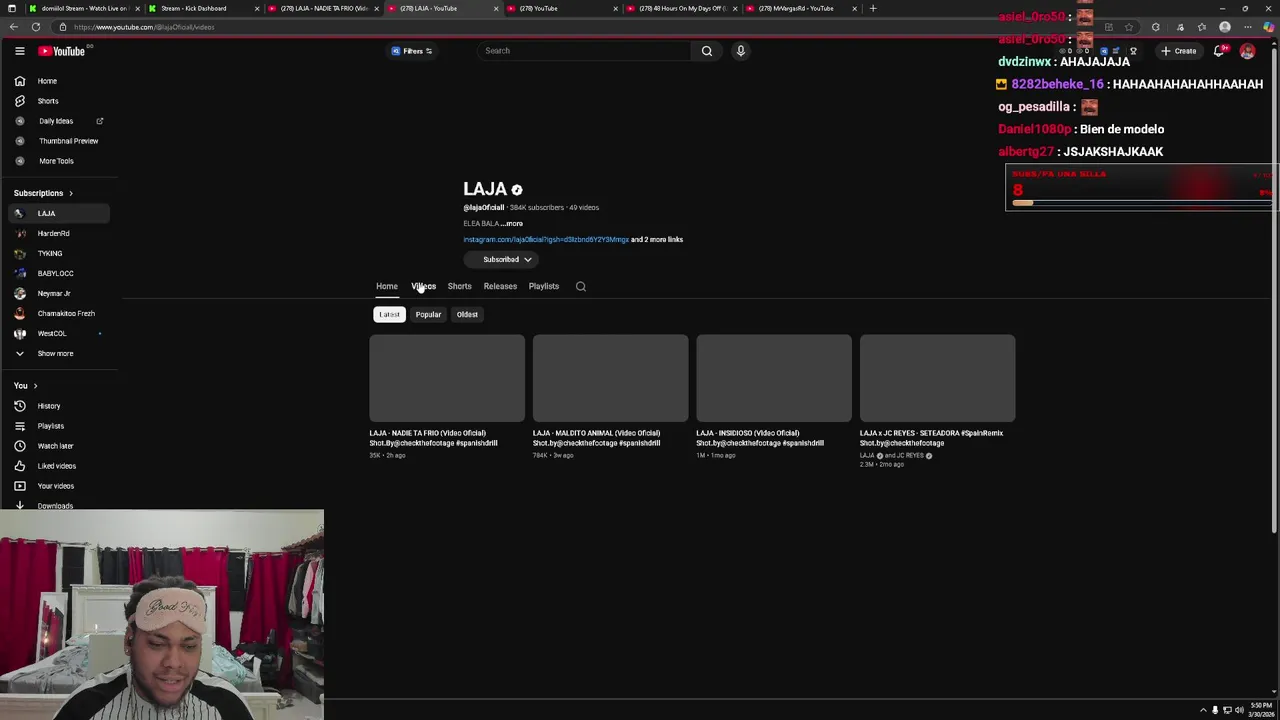Screen dimensions: 1280x720
Task: Open the BABYLOCC subscription channel
Action: coord(57,273)
